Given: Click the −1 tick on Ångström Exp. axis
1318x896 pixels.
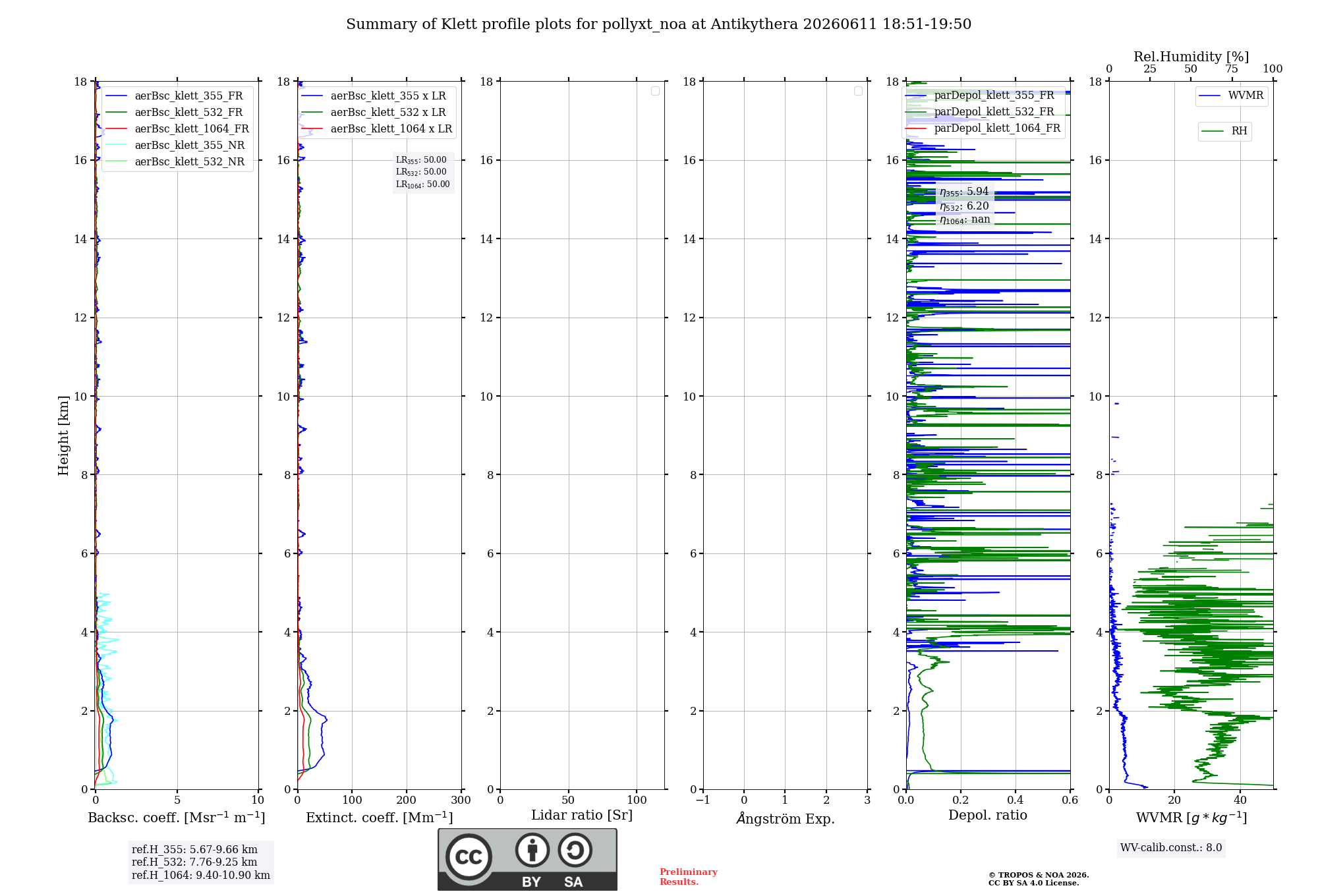Looking at the screenshot, I should pyautogui.click(x=703, y=800).
